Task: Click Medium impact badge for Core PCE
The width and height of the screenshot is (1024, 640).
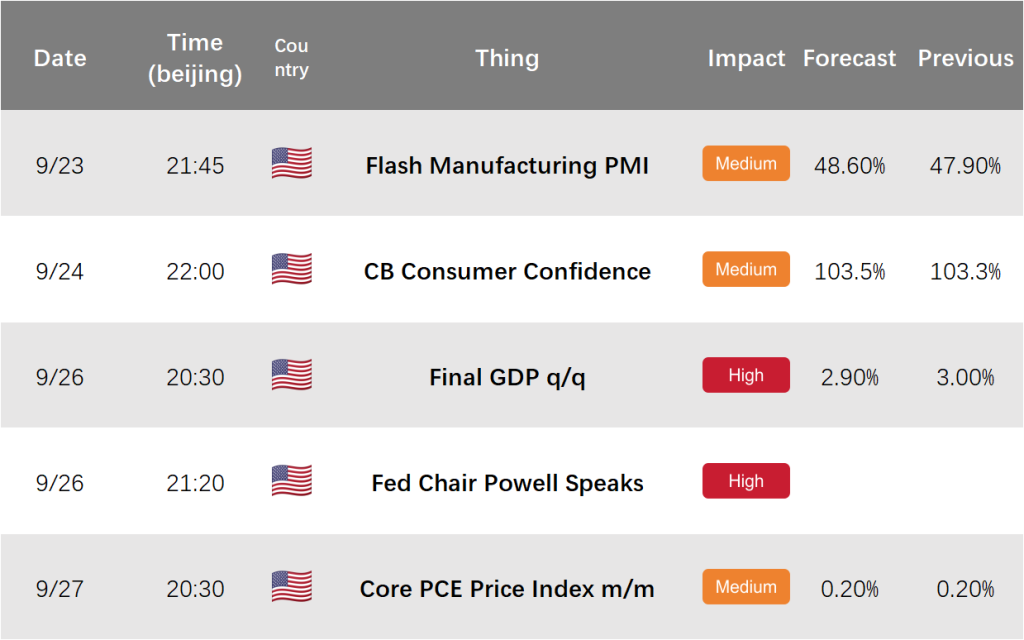Action: pos(746,586)
